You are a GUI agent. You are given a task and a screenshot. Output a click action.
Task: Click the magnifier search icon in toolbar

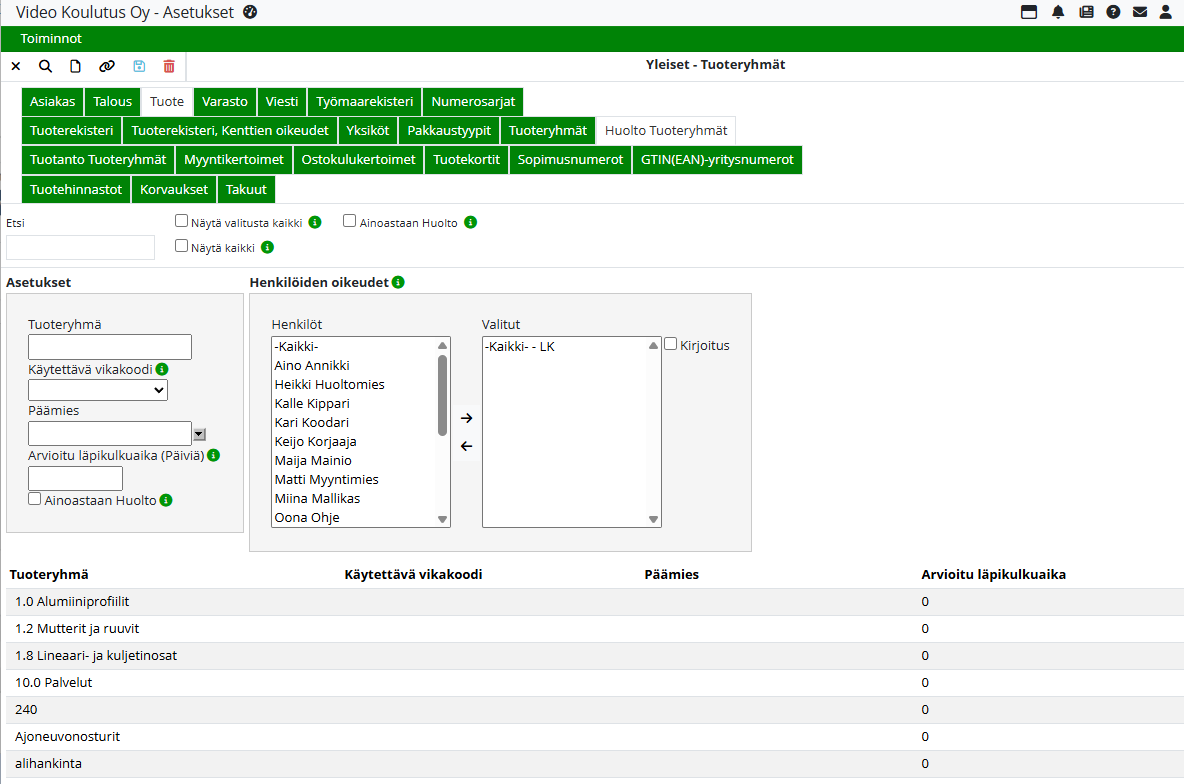pyautogui.click(x=45, y=66)
